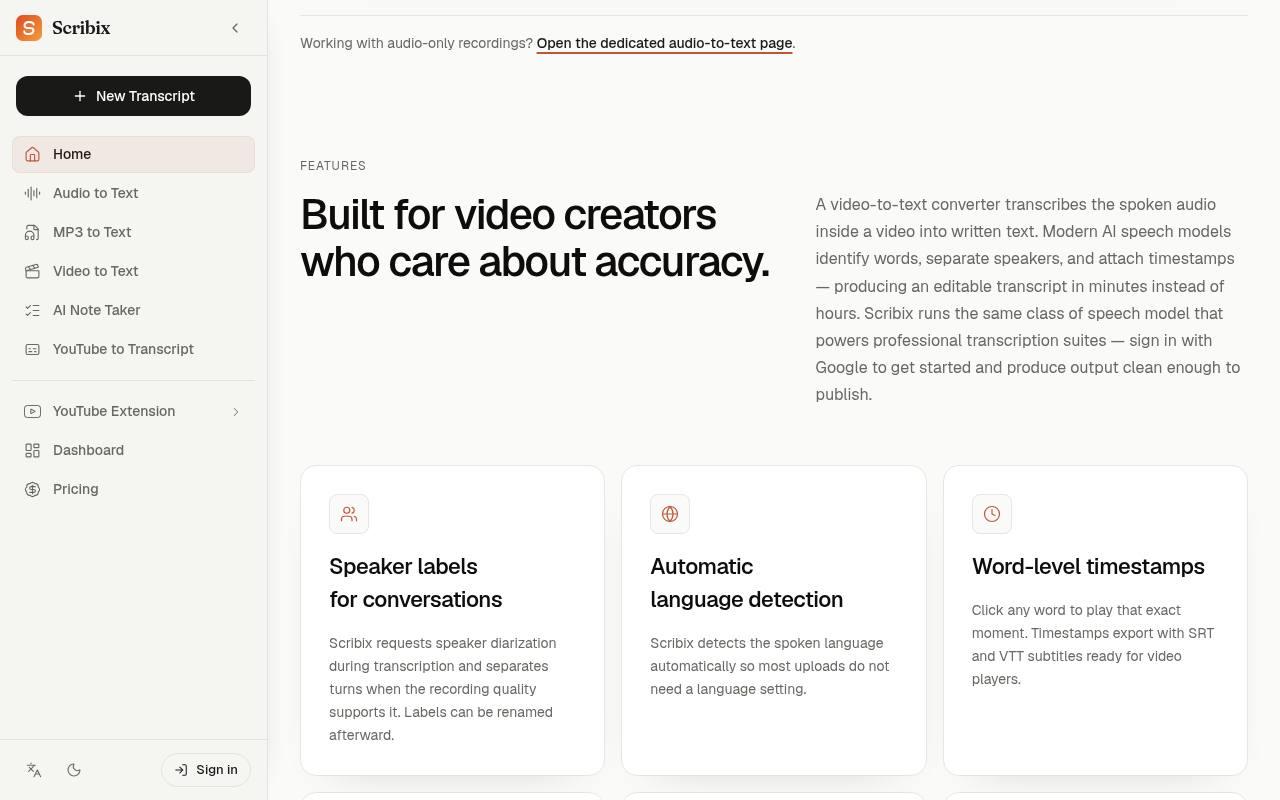Image resolution: width=1280 pixels, height=800 pixels.
Task: Click the 'Speaker labels for conversations' heading
Action: coord(416,583)
